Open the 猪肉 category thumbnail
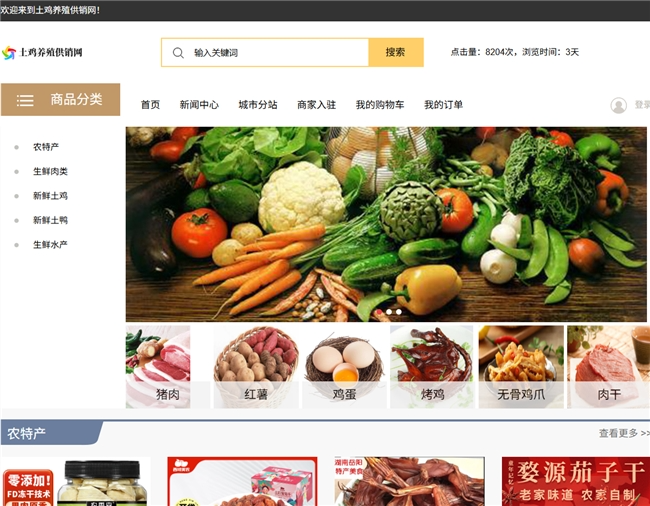The image size is (650, 506). pyautogui.click(x=158, y=366)
